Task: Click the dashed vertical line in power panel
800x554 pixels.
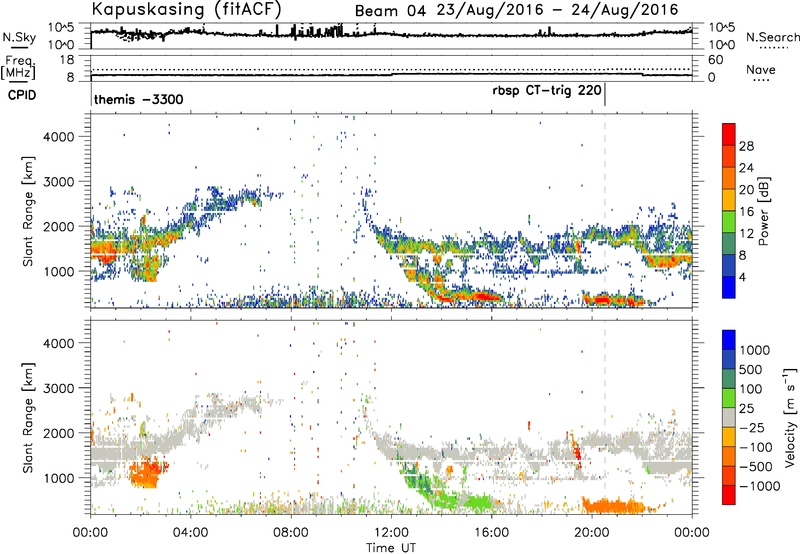Action: [x=605, y=211]
